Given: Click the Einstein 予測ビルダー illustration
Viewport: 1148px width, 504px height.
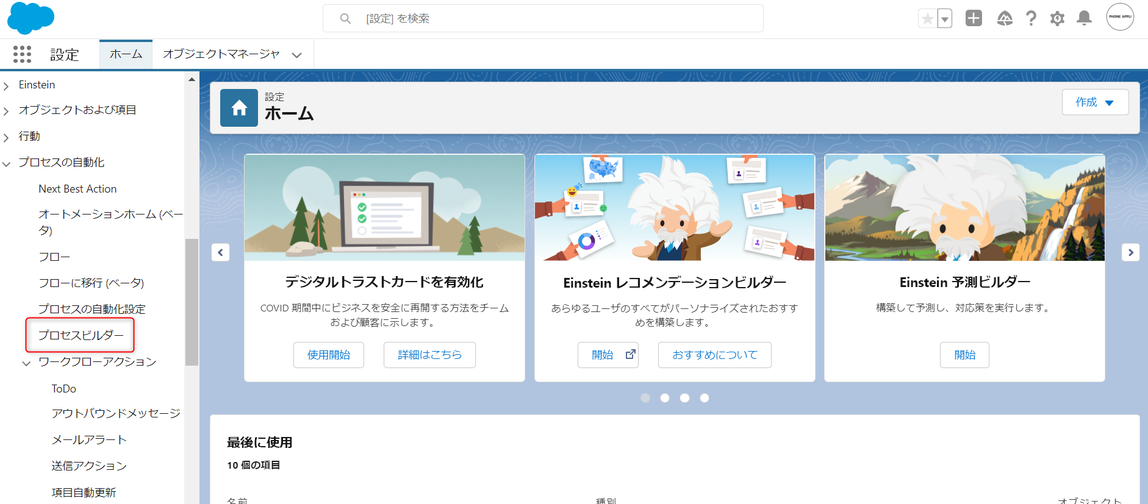Looking at the screenshot, I should click(x=964, y=208).
